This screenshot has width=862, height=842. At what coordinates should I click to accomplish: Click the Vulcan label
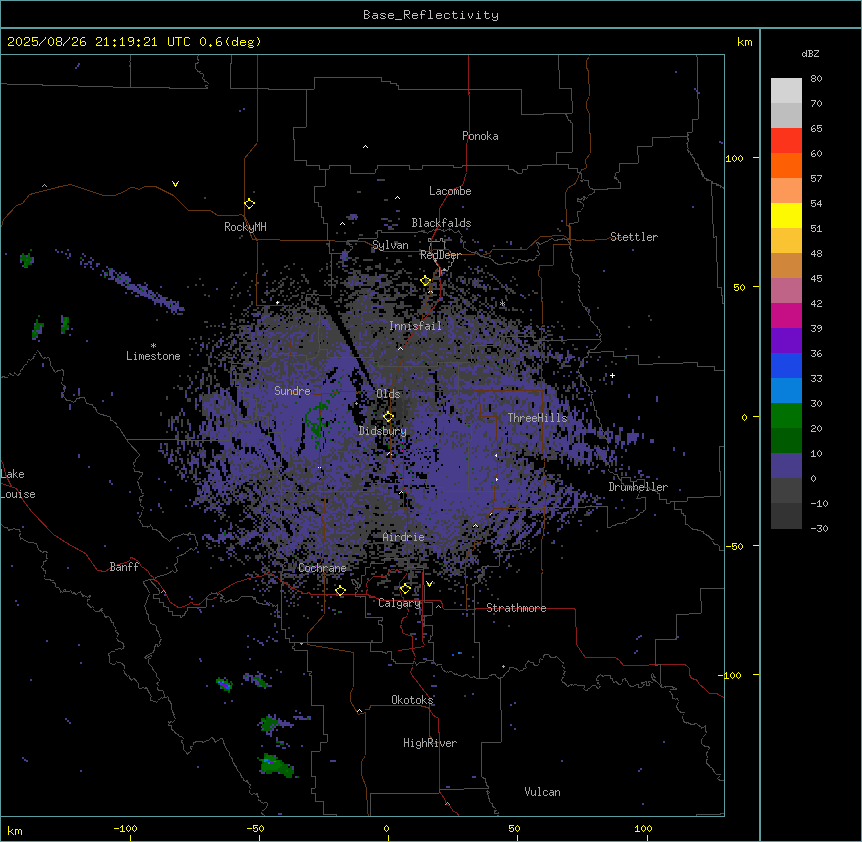(543, 792)
